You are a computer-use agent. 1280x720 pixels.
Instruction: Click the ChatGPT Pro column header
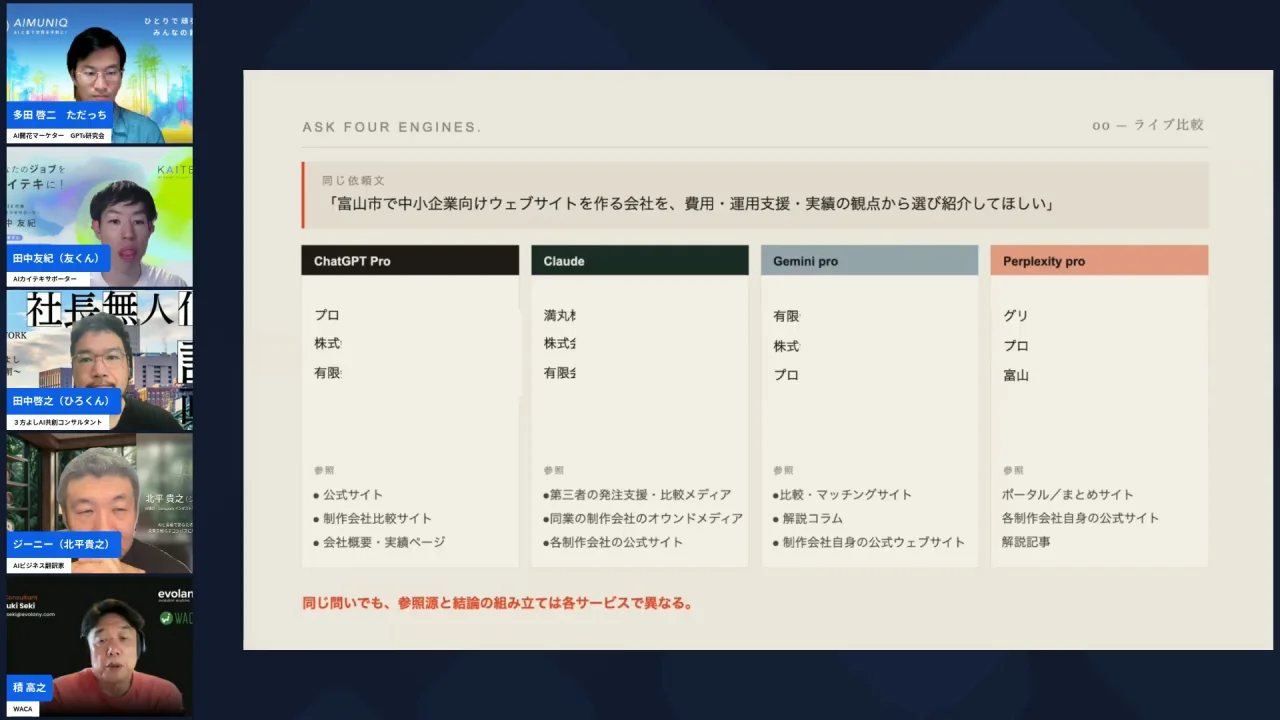[x=410, y=261]
